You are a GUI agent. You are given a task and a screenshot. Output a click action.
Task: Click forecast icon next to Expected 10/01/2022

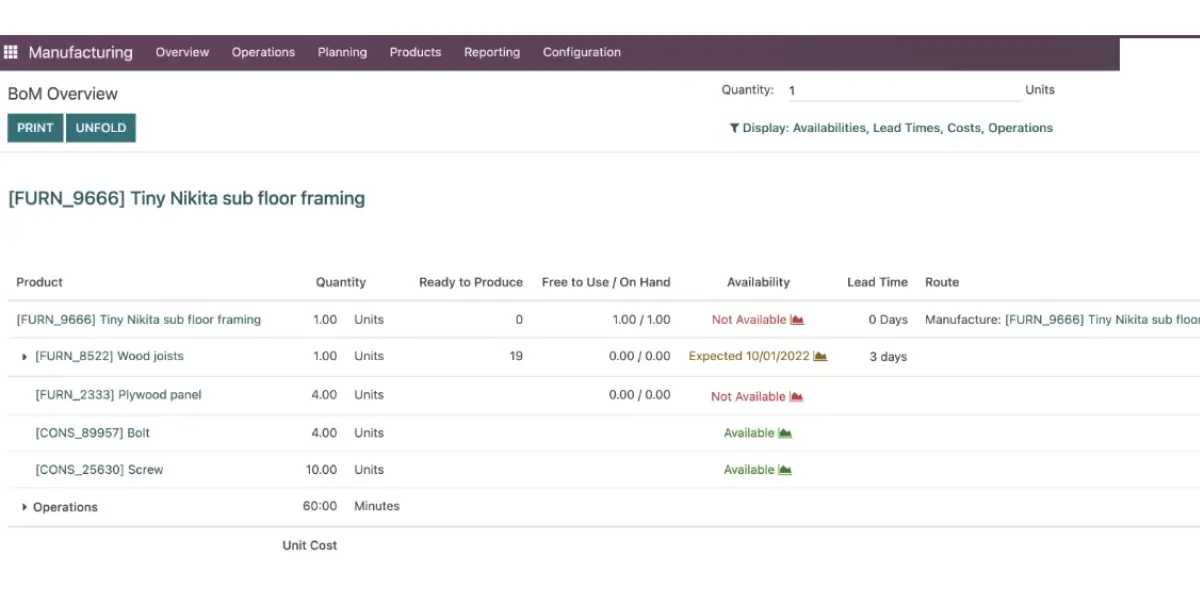coord(820,357)
